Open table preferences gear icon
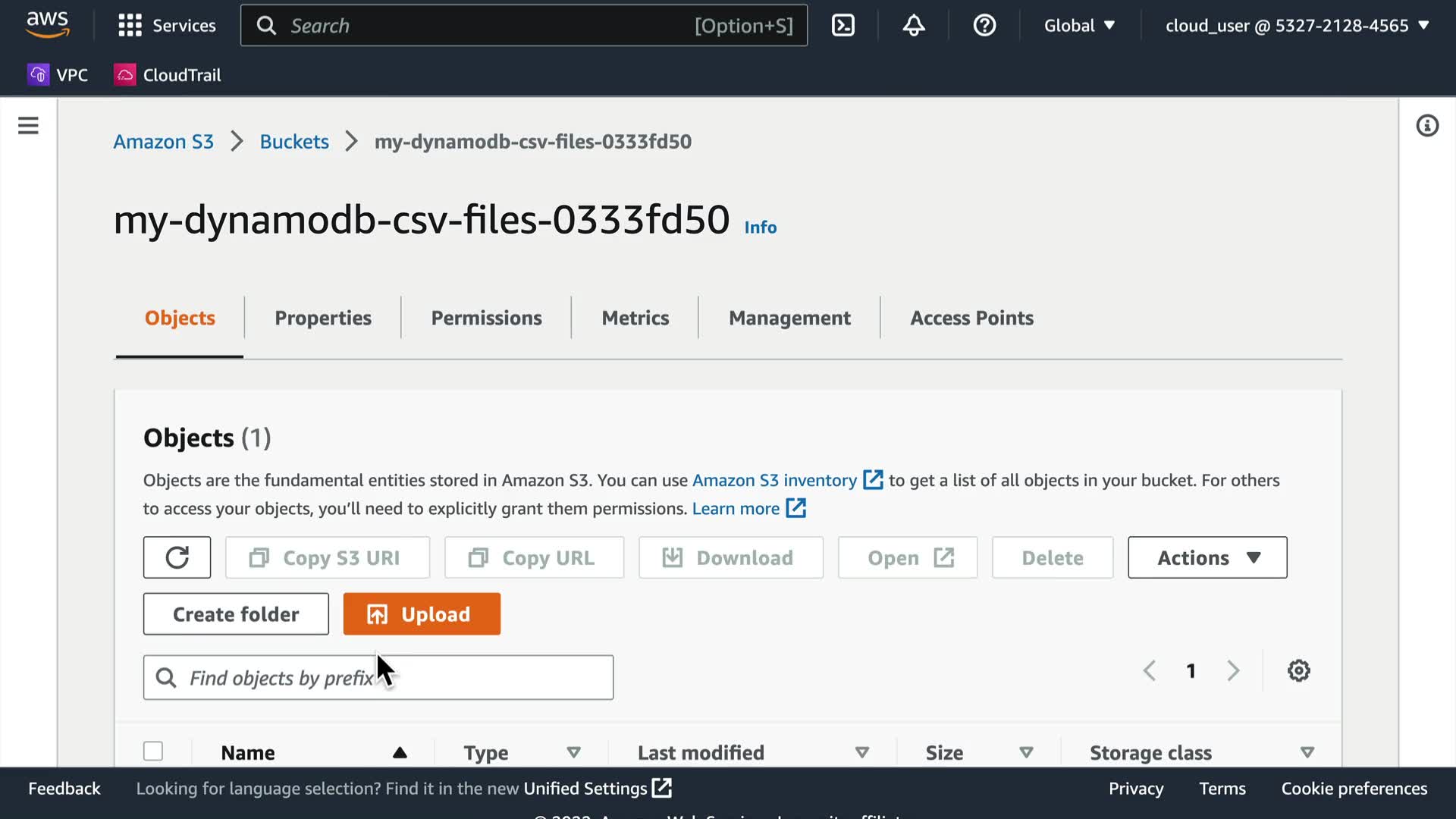 (x=1298, y=670)
